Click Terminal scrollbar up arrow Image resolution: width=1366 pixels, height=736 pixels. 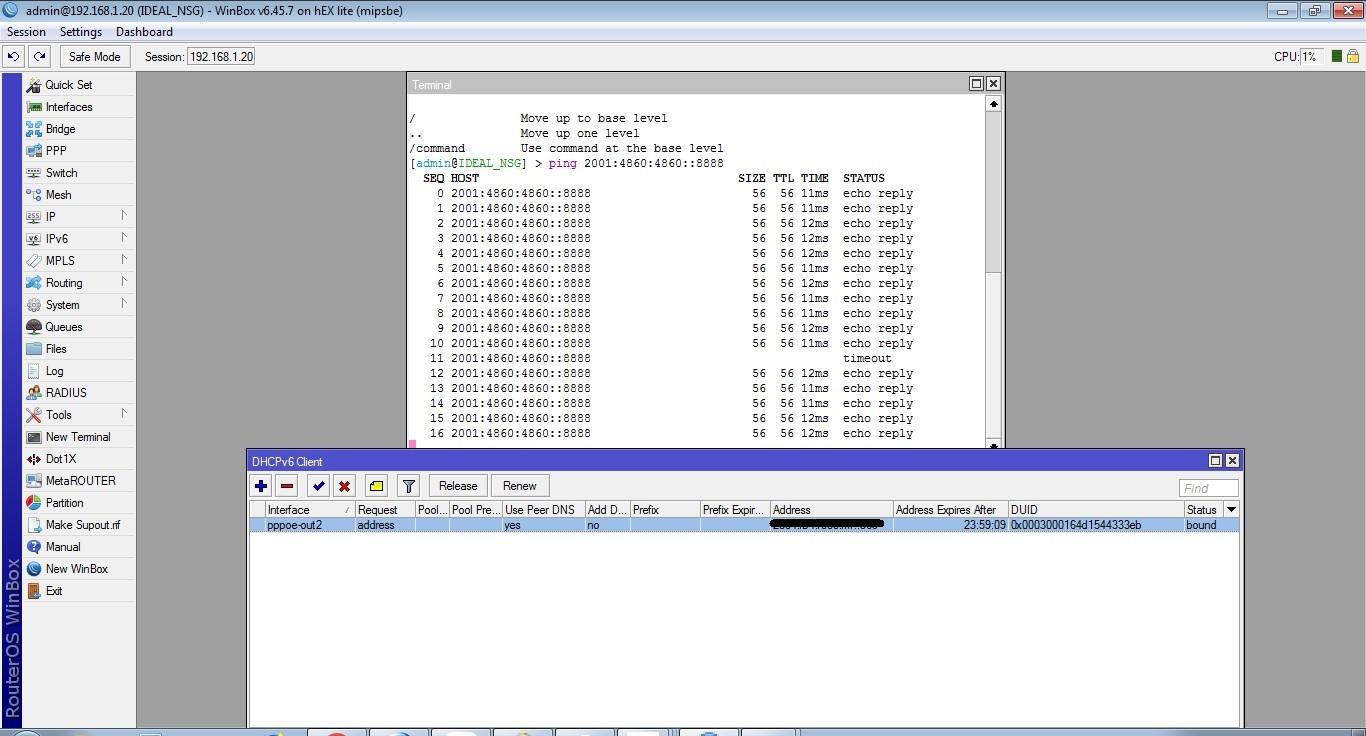click(x=993, y=104)
